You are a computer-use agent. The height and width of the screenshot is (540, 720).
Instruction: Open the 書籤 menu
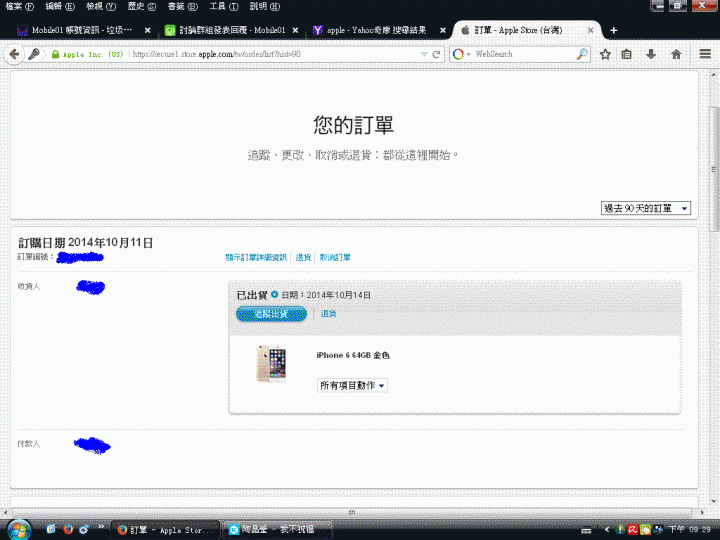(x=183, y=6)
